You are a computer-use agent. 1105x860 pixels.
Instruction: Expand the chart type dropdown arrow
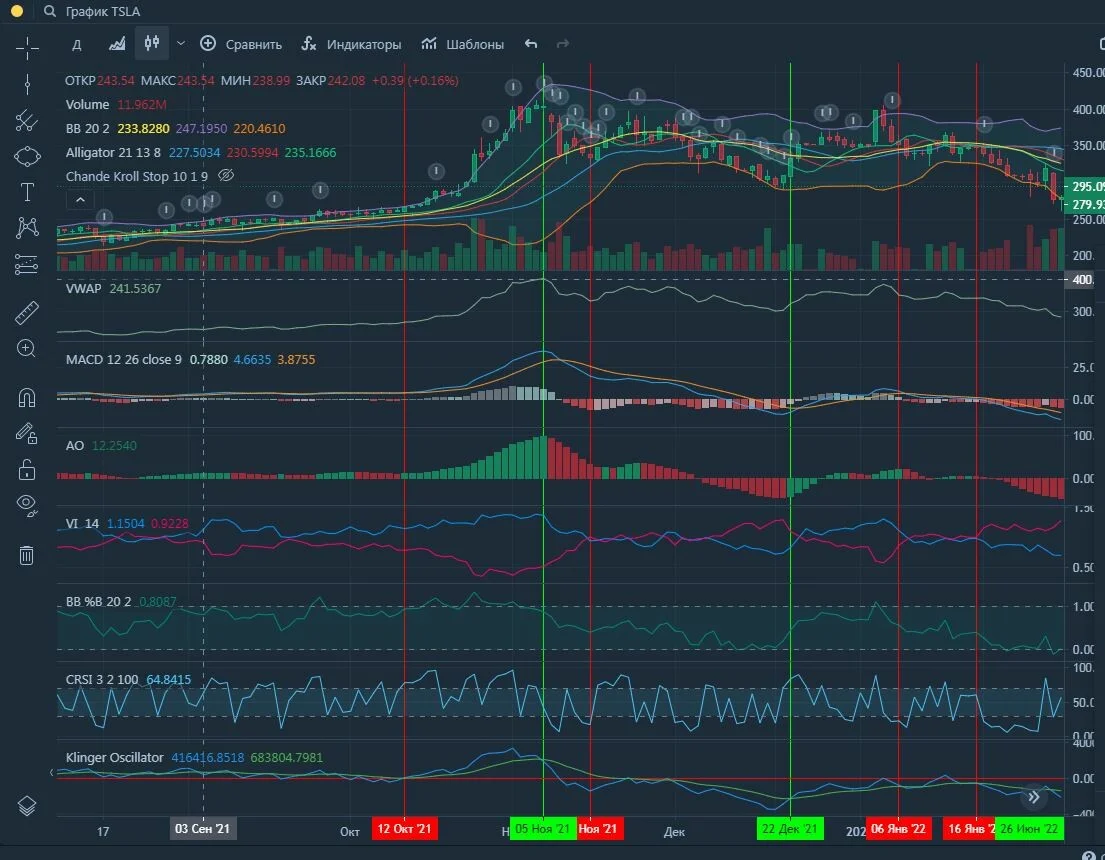(181, 44)
